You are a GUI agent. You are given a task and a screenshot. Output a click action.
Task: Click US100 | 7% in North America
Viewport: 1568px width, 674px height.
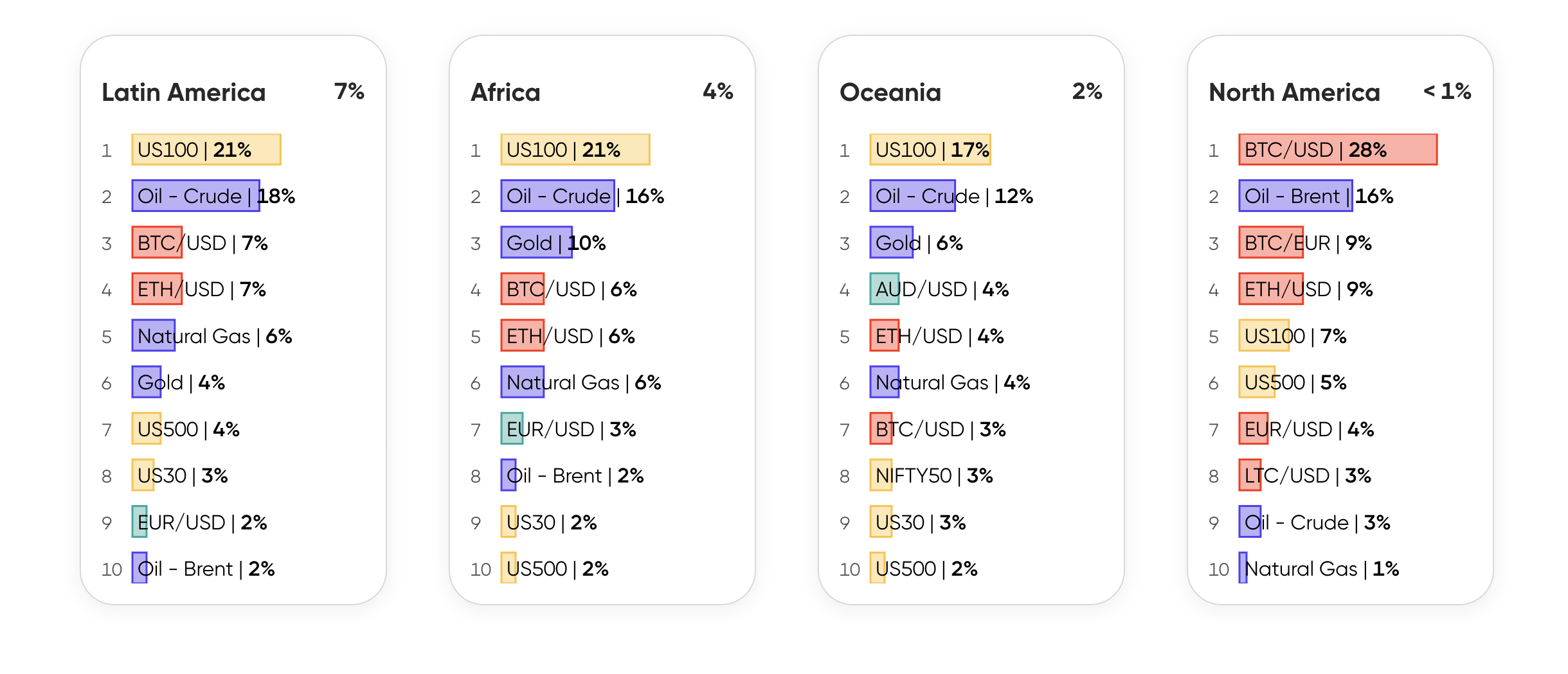(1293, 336)
